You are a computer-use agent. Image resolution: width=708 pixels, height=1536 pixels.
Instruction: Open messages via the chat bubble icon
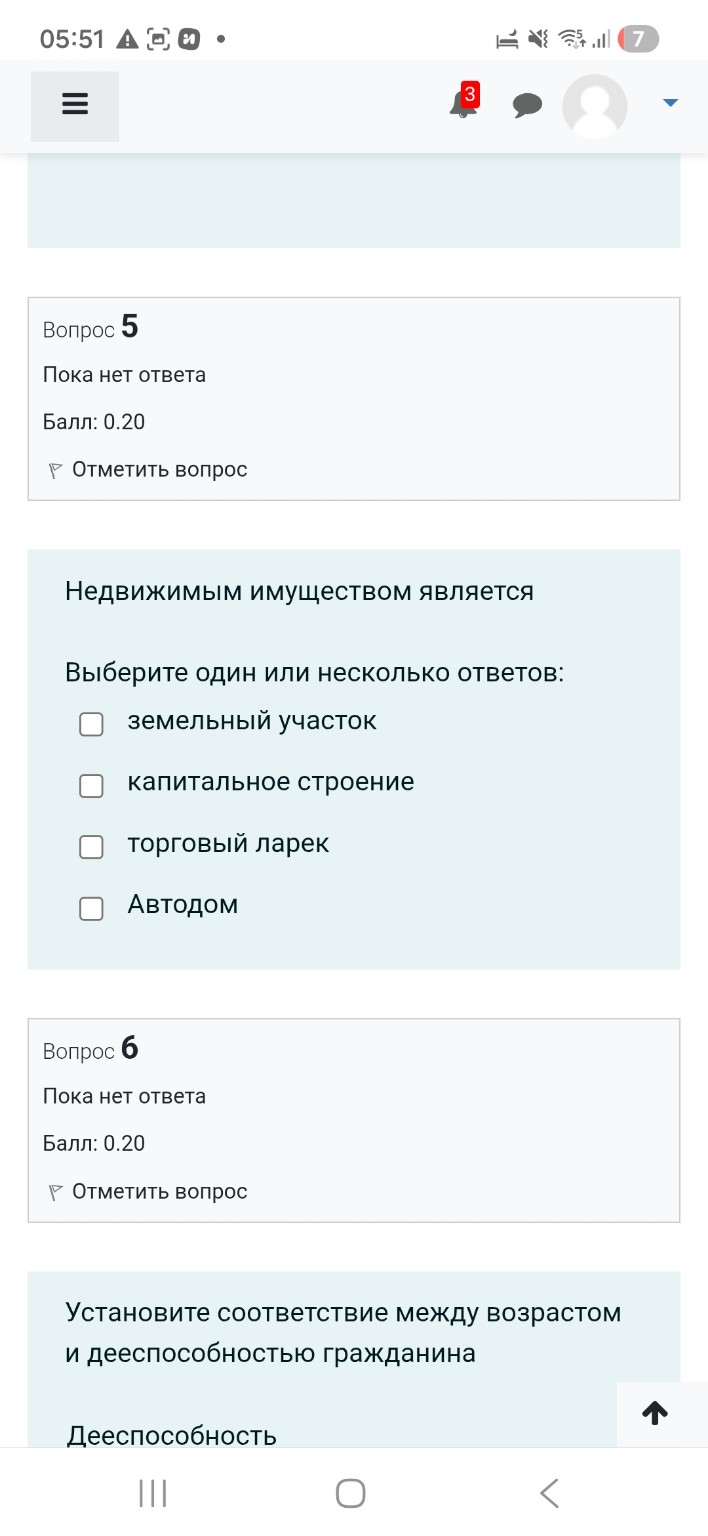[527, 105]
